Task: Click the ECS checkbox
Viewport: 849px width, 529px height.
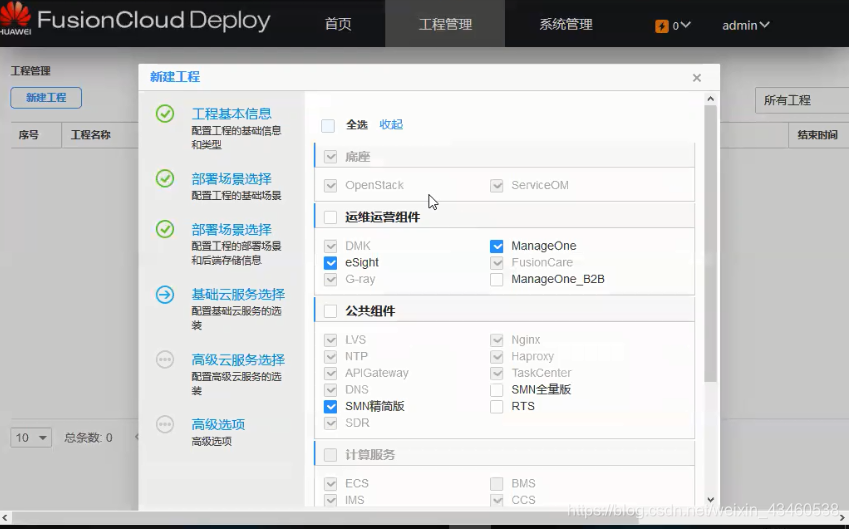Action: point(330,484)
